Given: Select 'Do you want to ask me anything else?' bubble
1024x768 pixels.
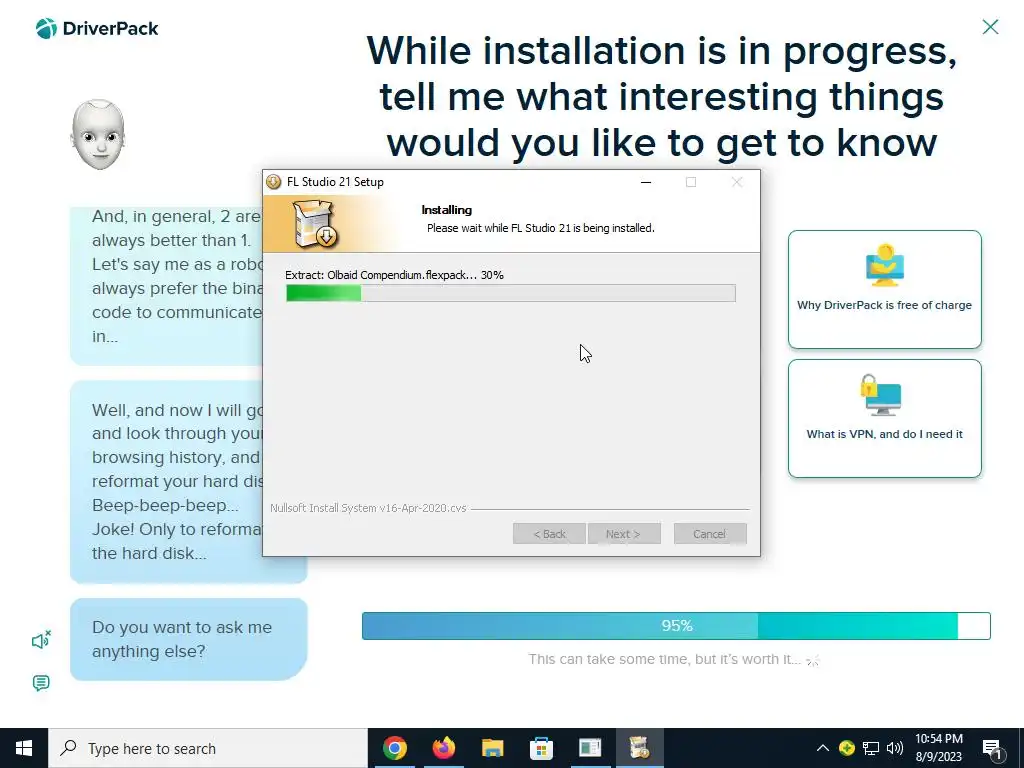Looking at the screenshot, I should pyautogui.click(x=189, y=639).
